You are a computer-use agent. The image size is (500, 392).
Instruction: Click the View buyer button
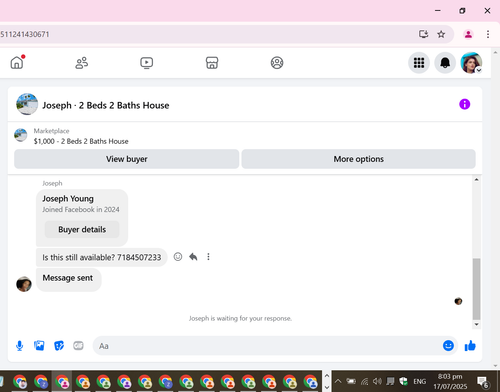point(126,159)
